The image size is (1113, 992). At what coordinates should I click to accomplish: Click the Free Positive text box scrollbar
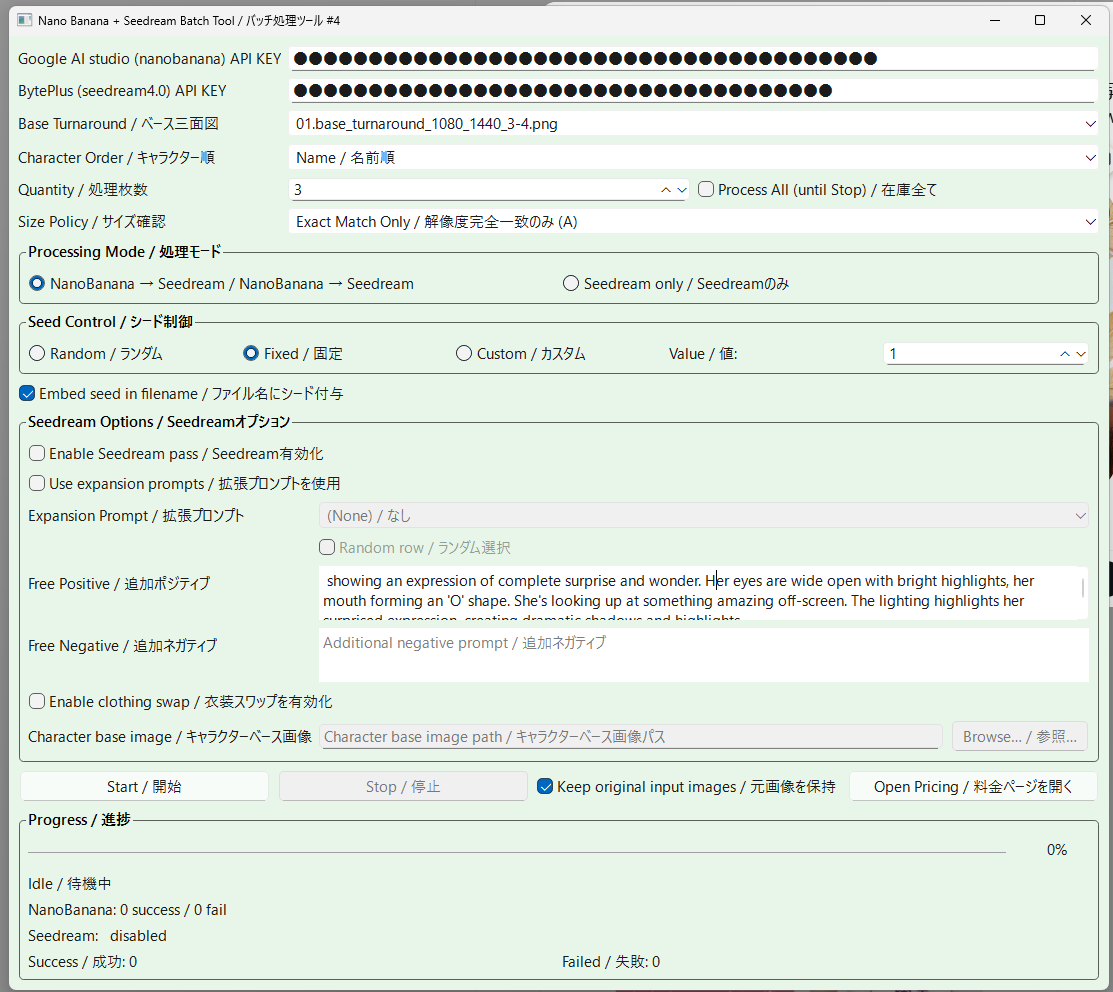tap(1082, 588)
